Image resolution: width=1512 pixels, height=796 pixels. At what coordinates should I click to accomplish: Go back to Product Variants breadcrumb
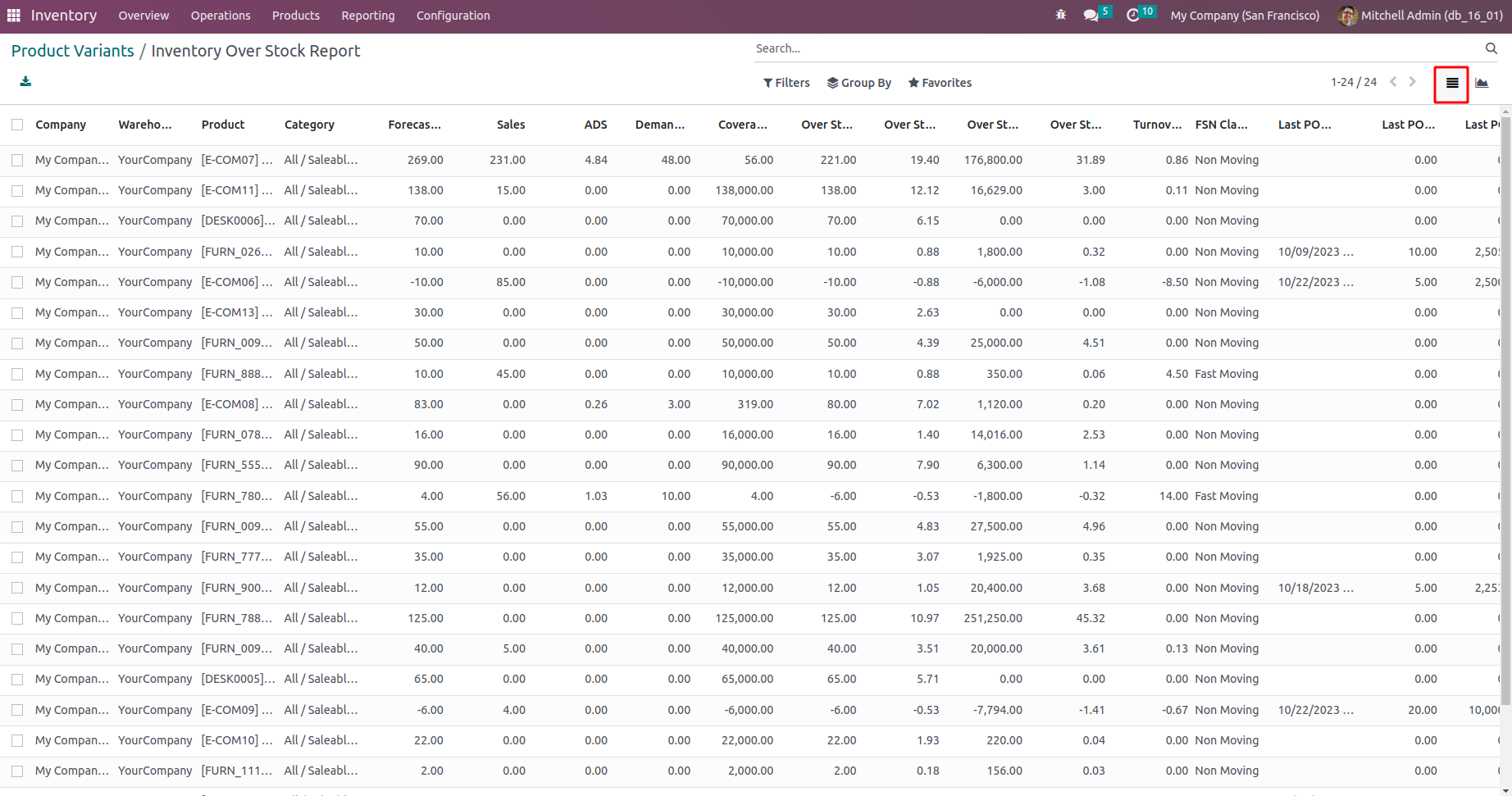coord(72,51)
